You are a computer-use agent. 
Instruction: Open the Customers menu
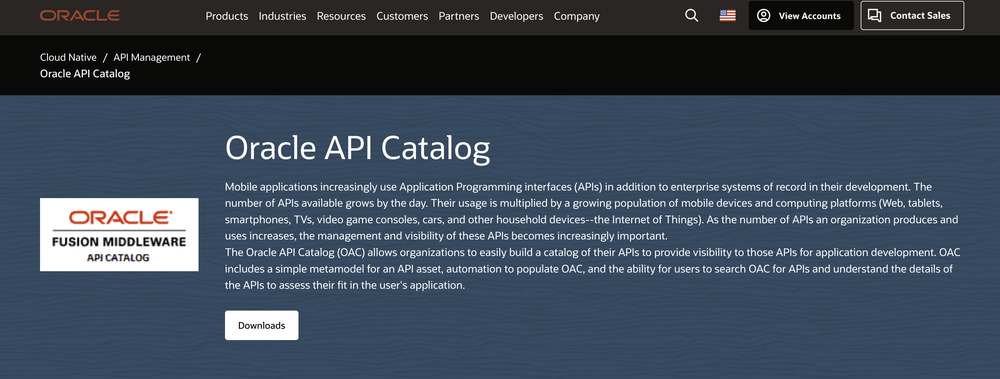(x=402, y=17)
